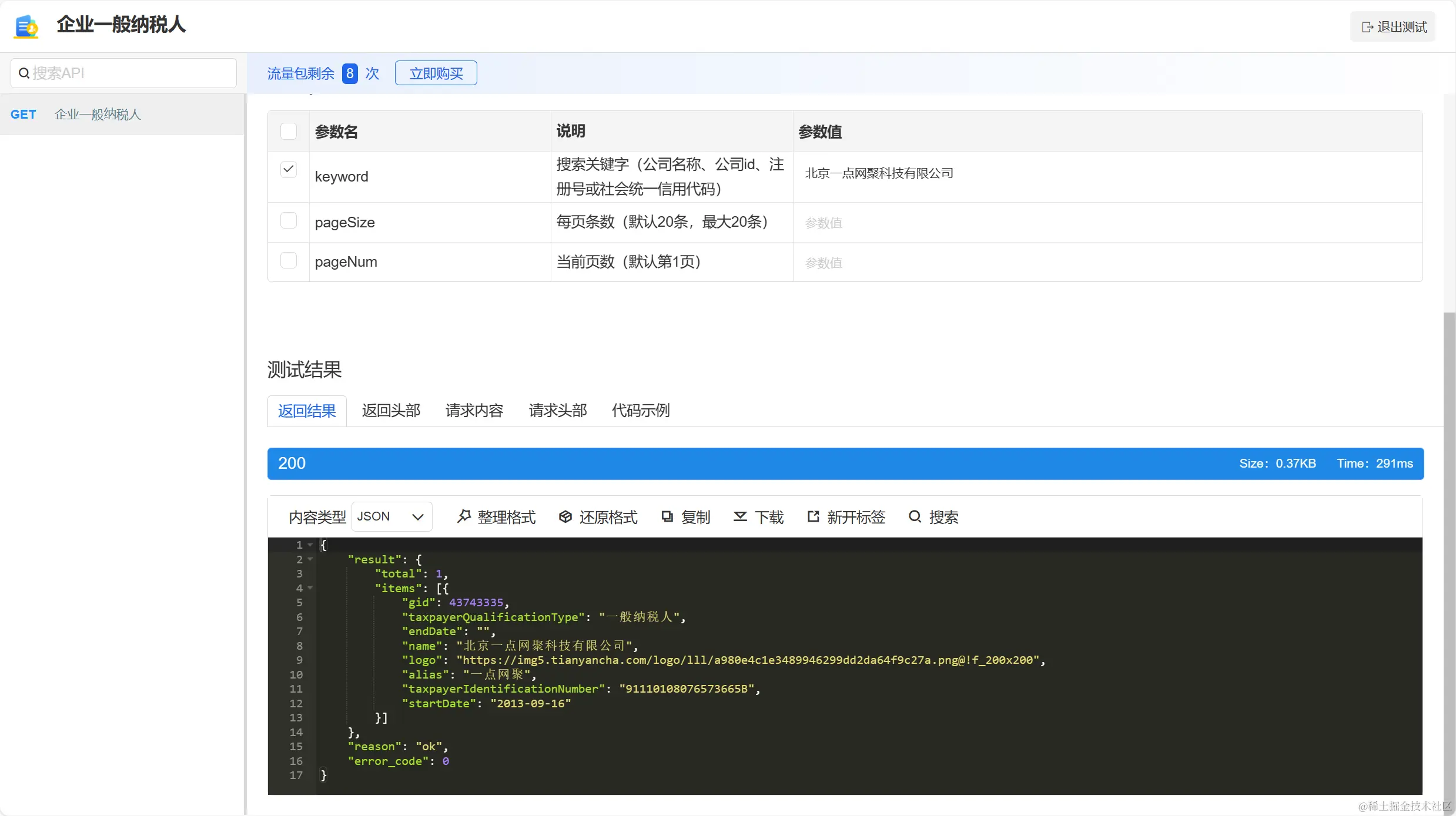Click the magnifier icon in 搜索API box
The width and height of the screenshot is (1456, 816).
[x=24, y=73]
